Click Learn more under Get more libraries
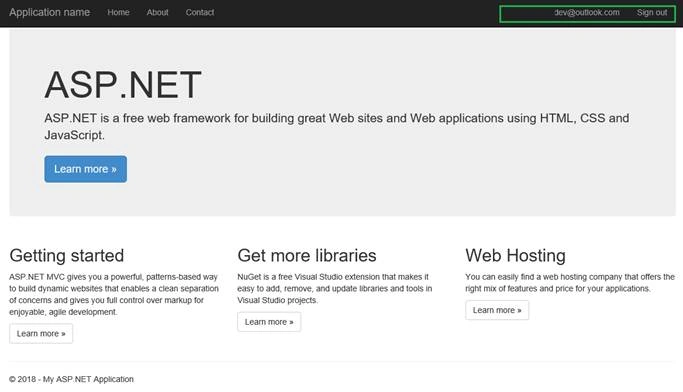The width and height of the screenshot is (683, 392). (x=269, y=322)
